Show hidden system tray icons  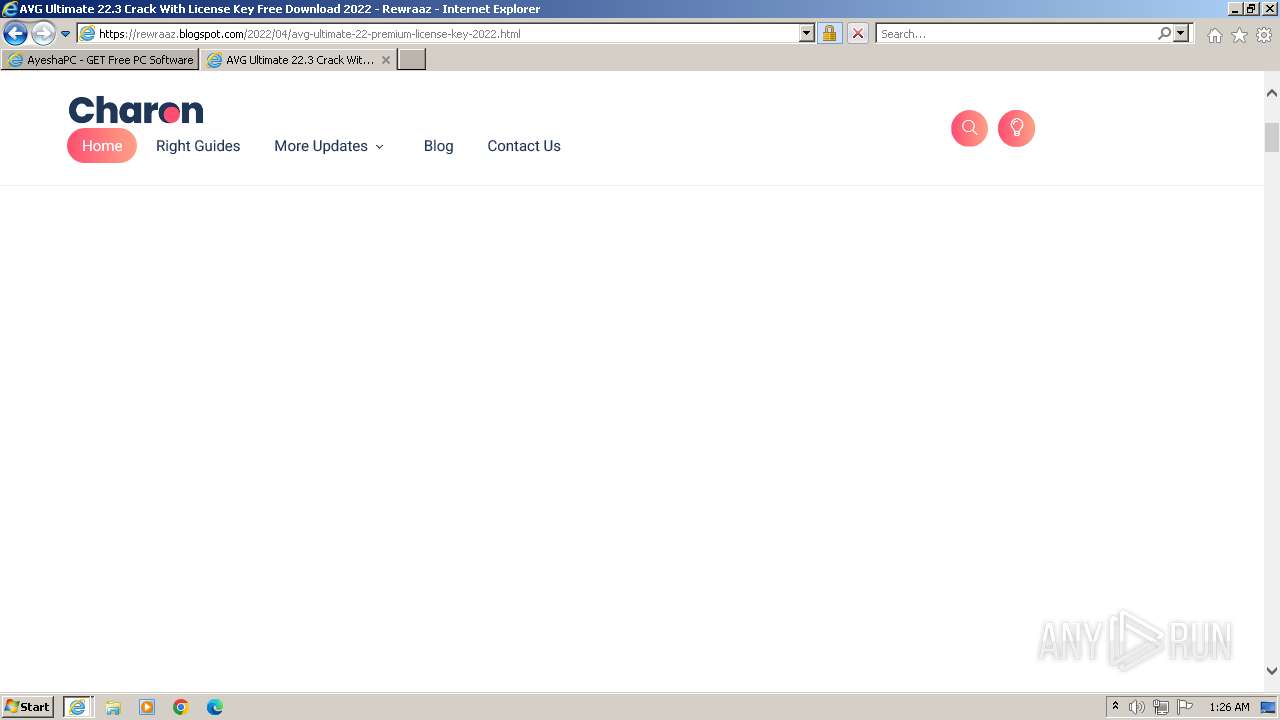click(x=1115, y=707)
